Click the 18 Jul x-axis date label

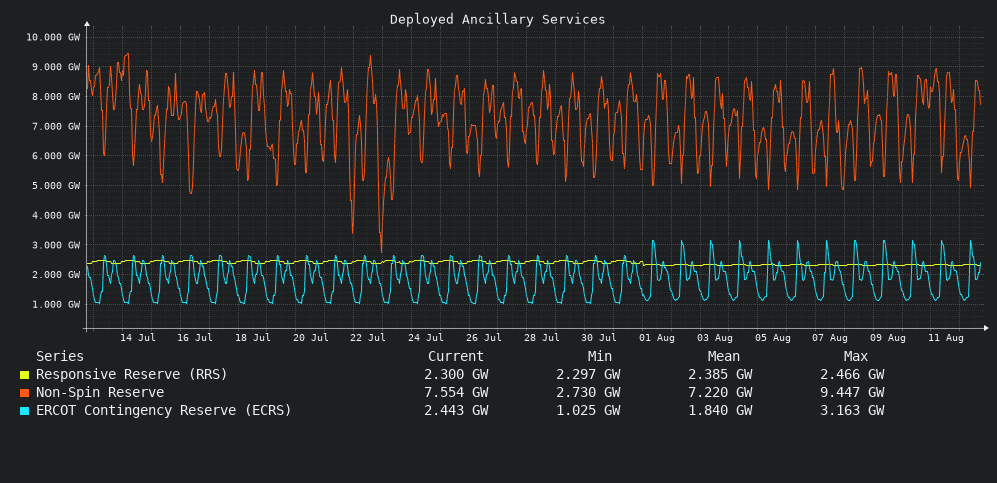click(x=252, y=338)
